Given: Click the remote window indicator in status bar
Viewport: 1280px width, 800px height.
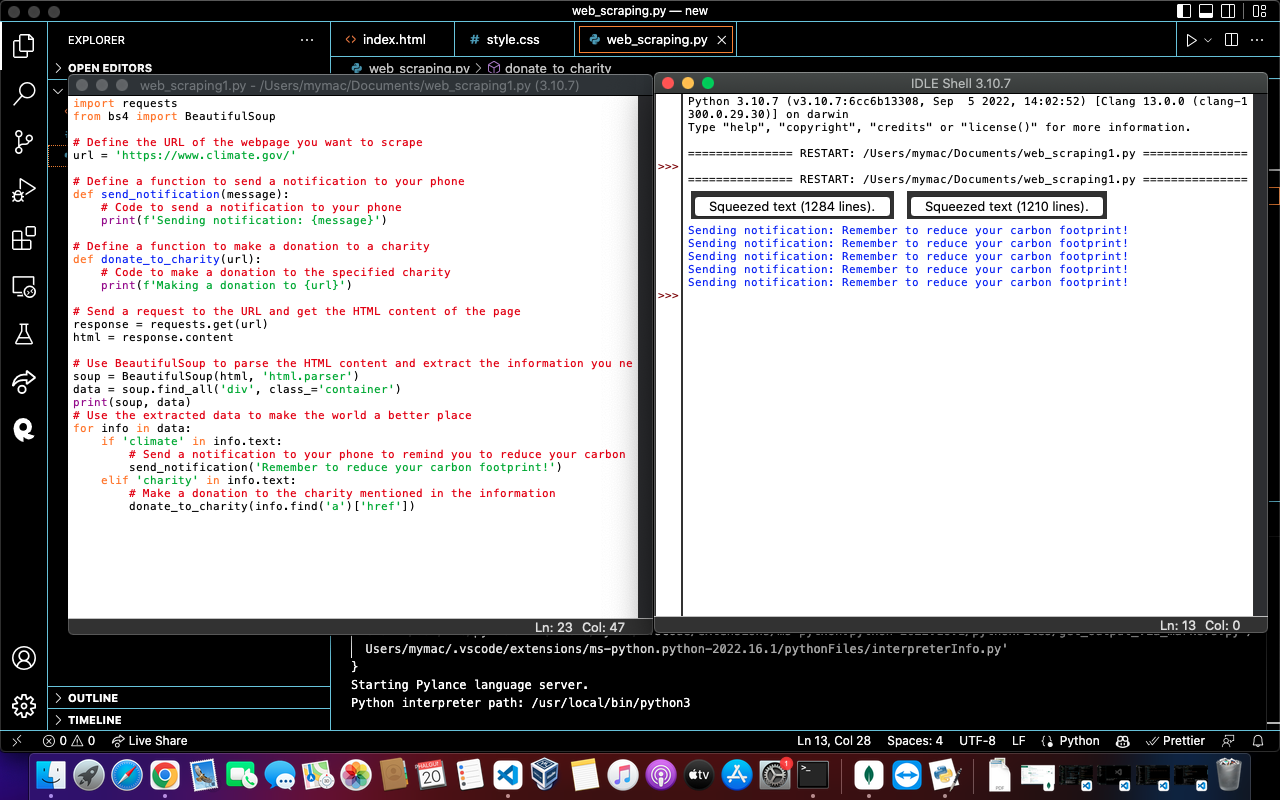Looking at the screenshot, I should (x=16, y=741).
